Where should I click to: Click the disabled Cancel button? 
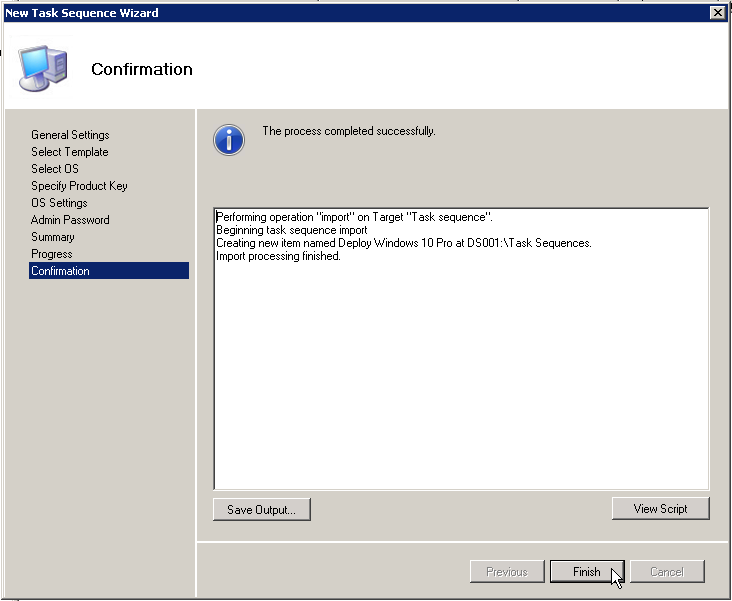pos(667,572)
